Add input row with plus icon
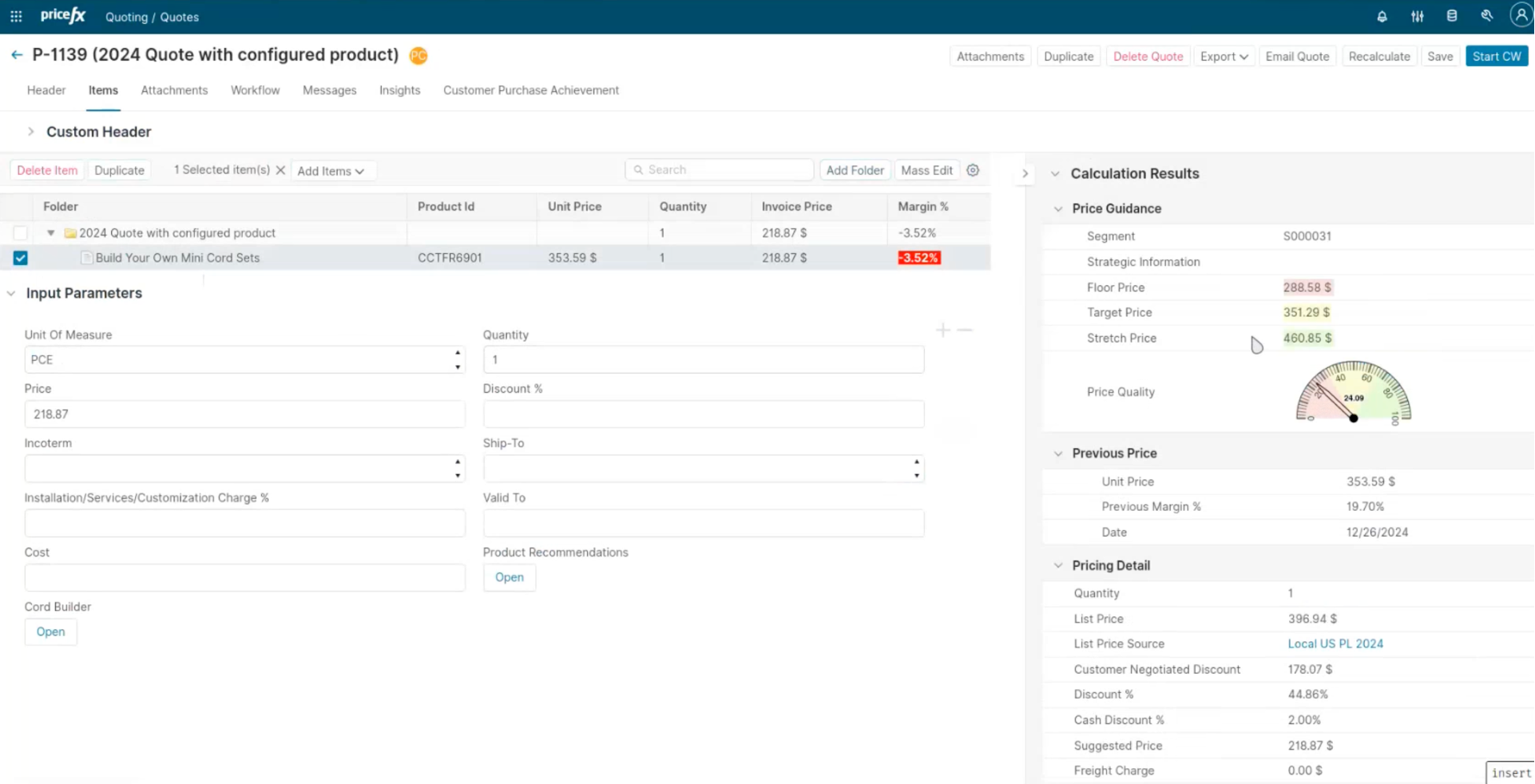The image size is (1535, 784). click(x=943, y=331)
